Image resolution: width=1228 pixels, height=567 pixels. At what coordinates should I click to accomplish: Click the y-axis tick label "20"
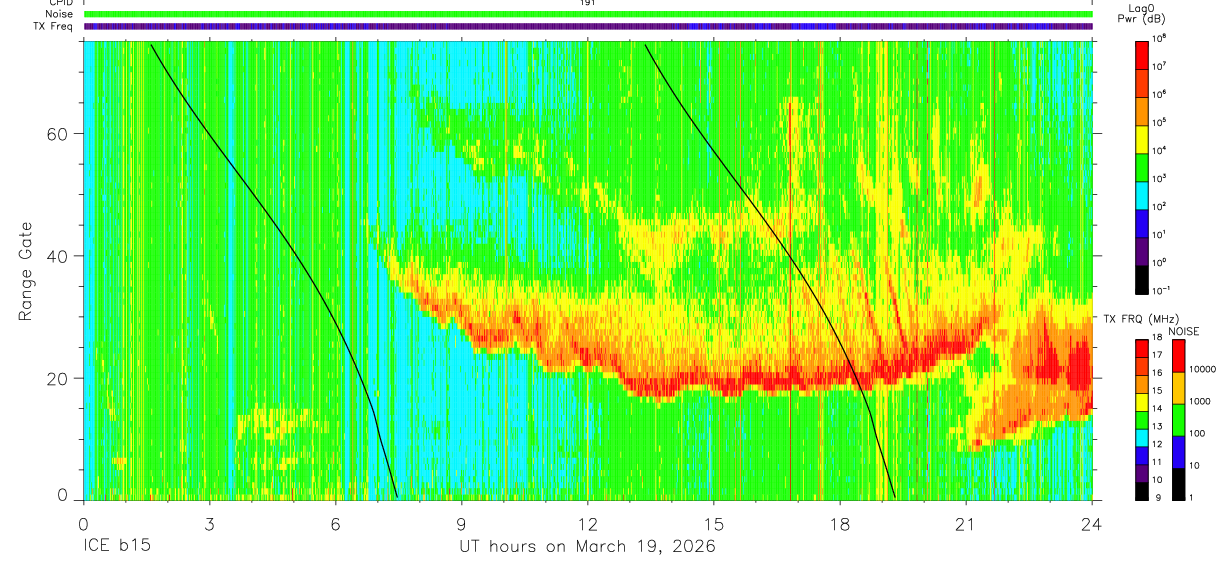pyautogui.click(x=58, y=378)
